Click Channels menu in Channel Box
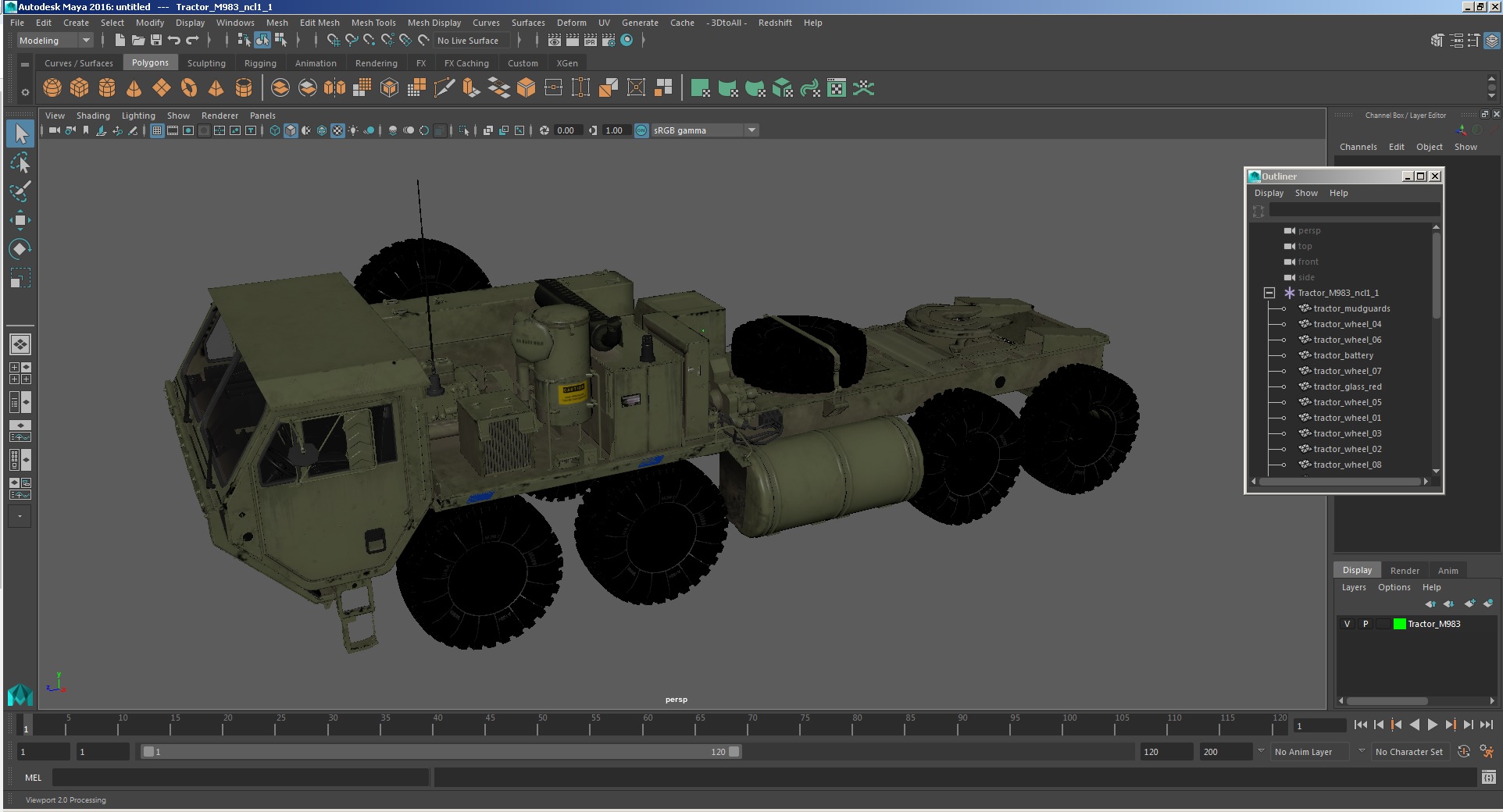The width and height of the screenshot is (1503, 812). click(1358, 147)
